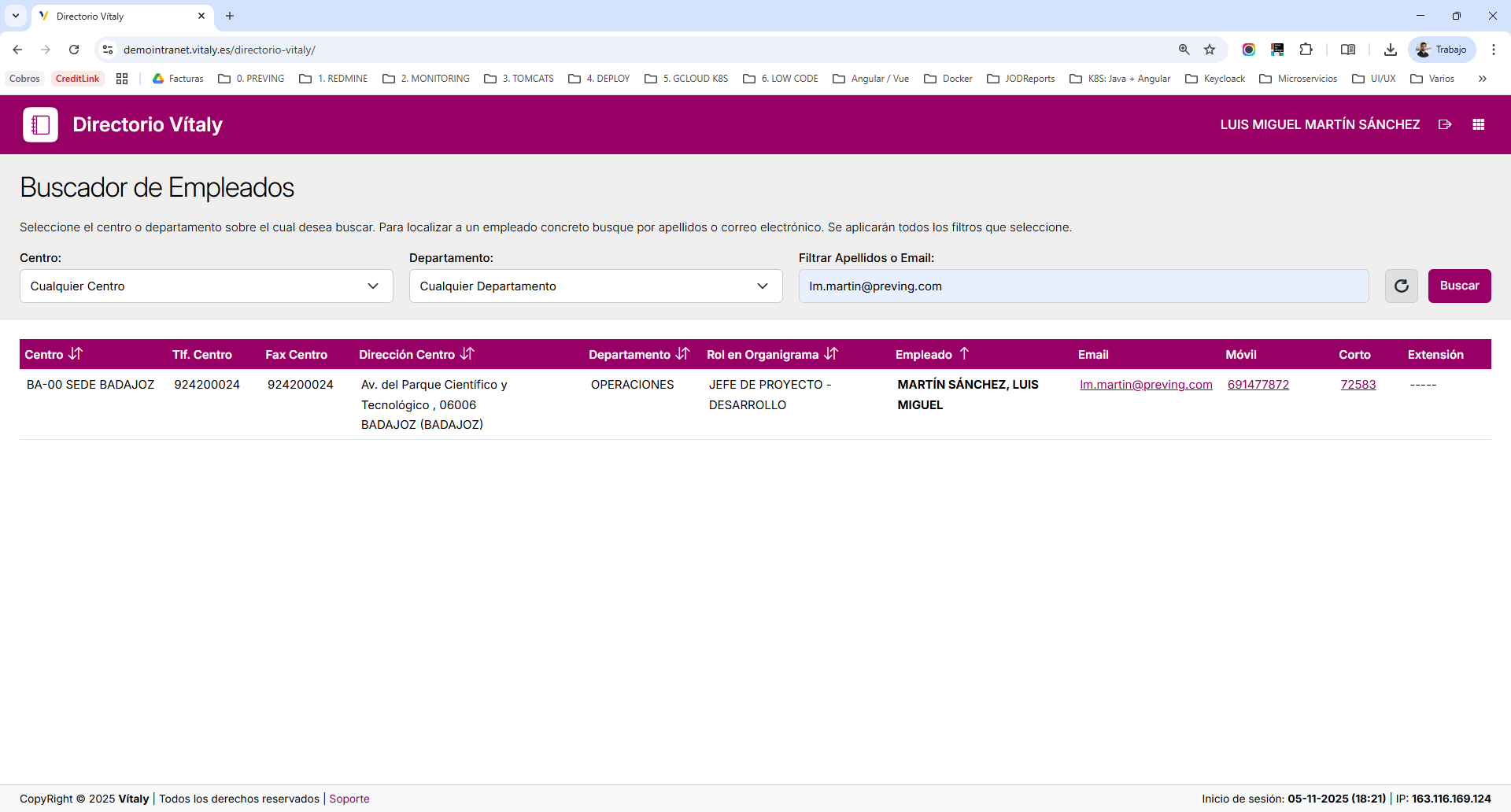This screenshot has width=1511, height=812.
Task: Sort table by Centro column arrows
Action: [x=76, y=354]
